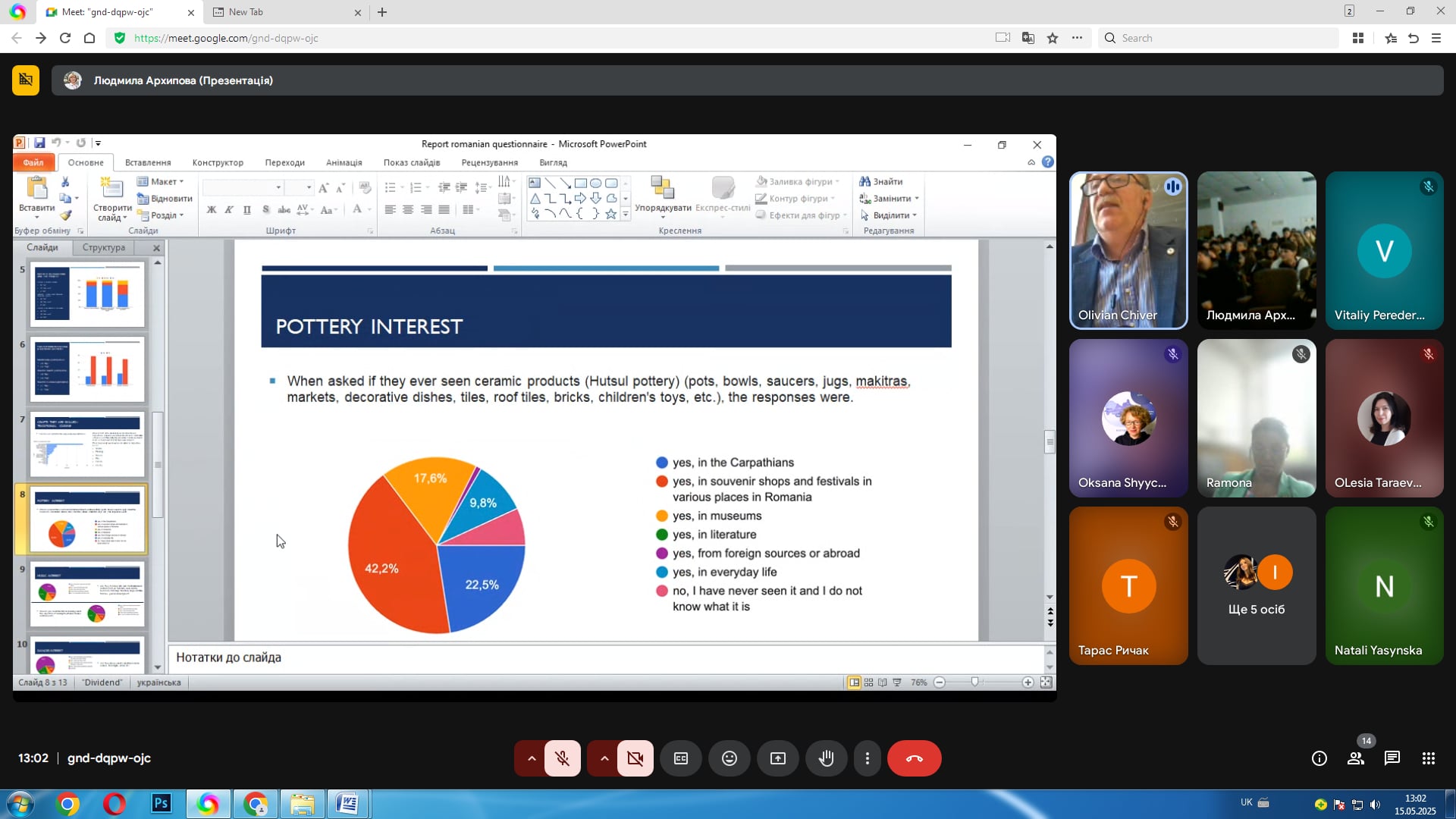Open Photoshop from the taskbar

coord(161,804)
